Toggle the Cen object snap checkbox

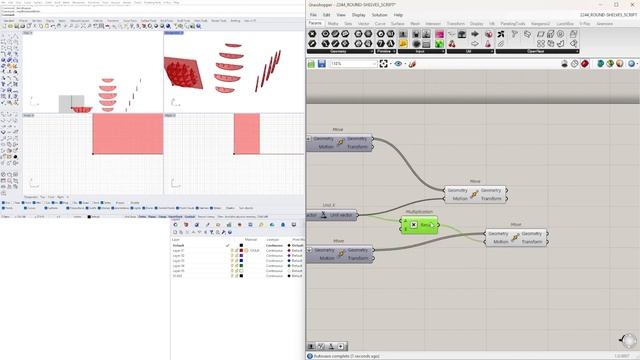point(44,202)
